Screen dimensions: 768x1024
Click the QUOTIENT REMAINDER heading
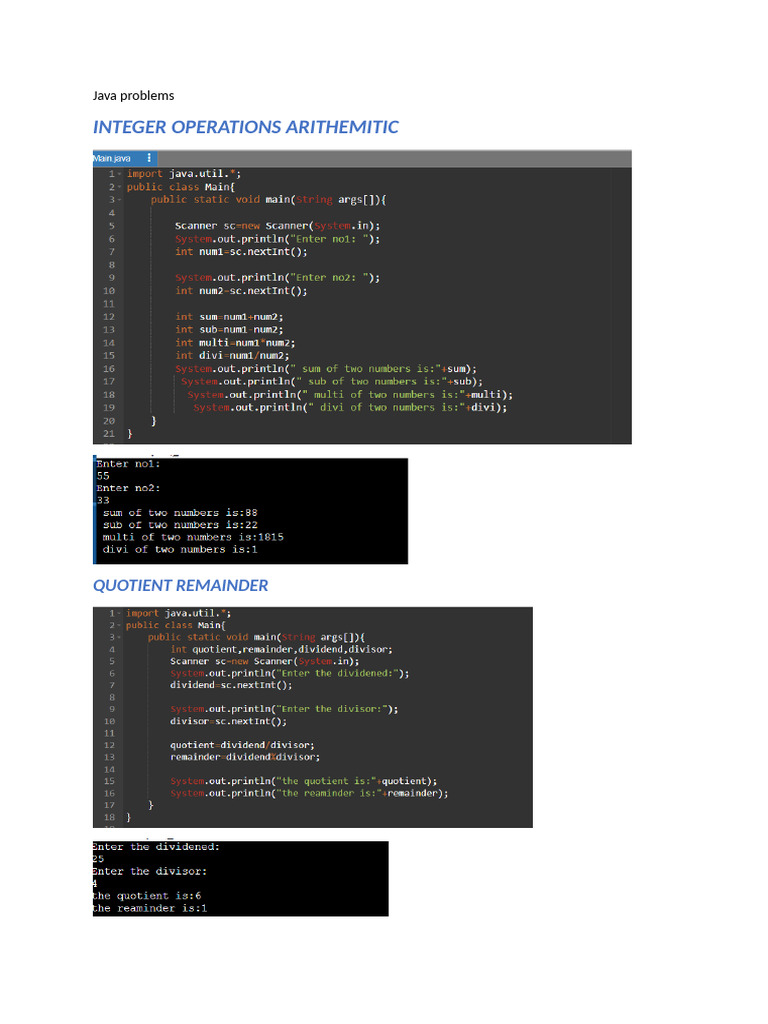click(180, 585)
